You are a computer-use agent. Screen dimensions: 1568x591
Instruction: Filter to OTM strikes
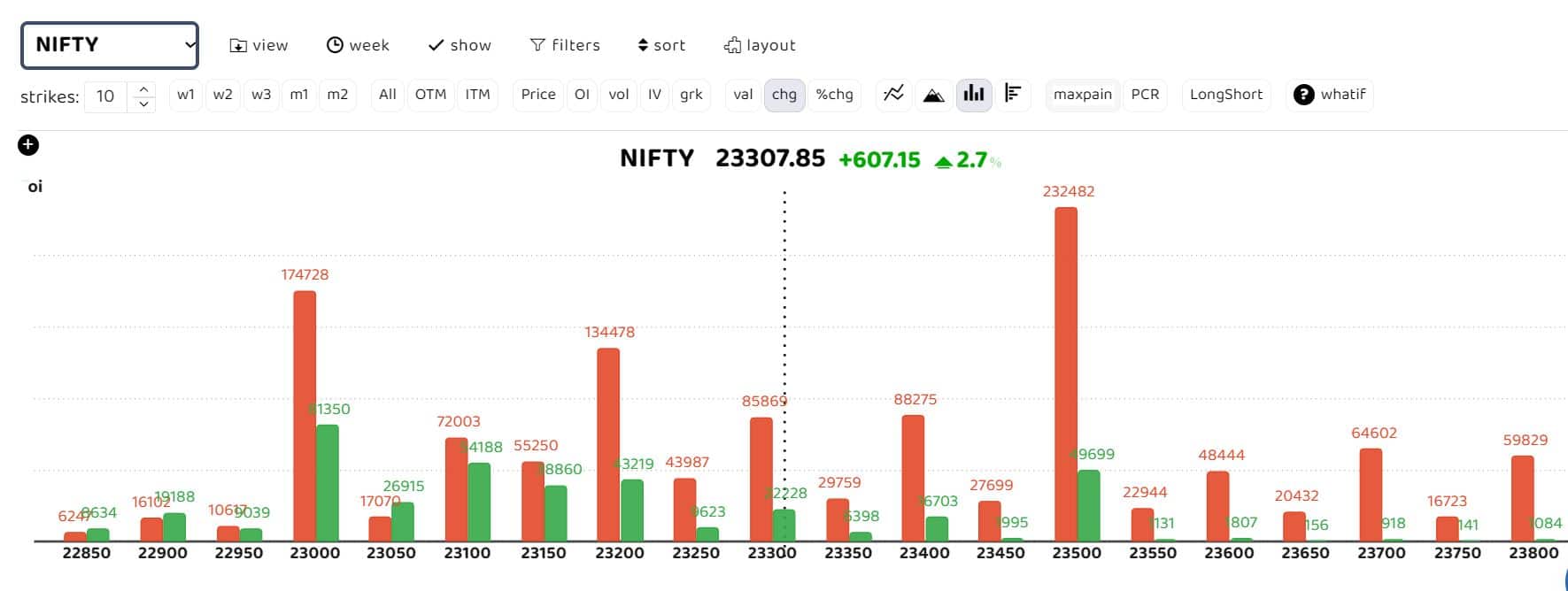[431, 95]
